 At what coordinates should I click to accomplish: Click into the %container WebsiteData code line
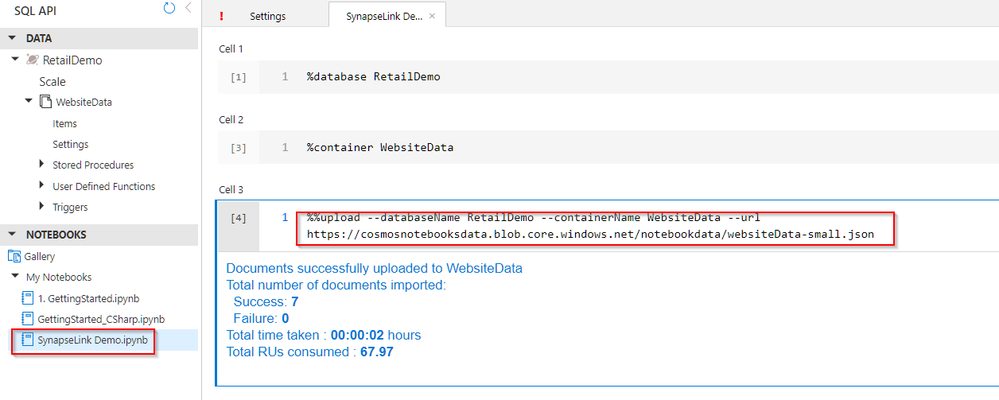(x=380, y=148)
